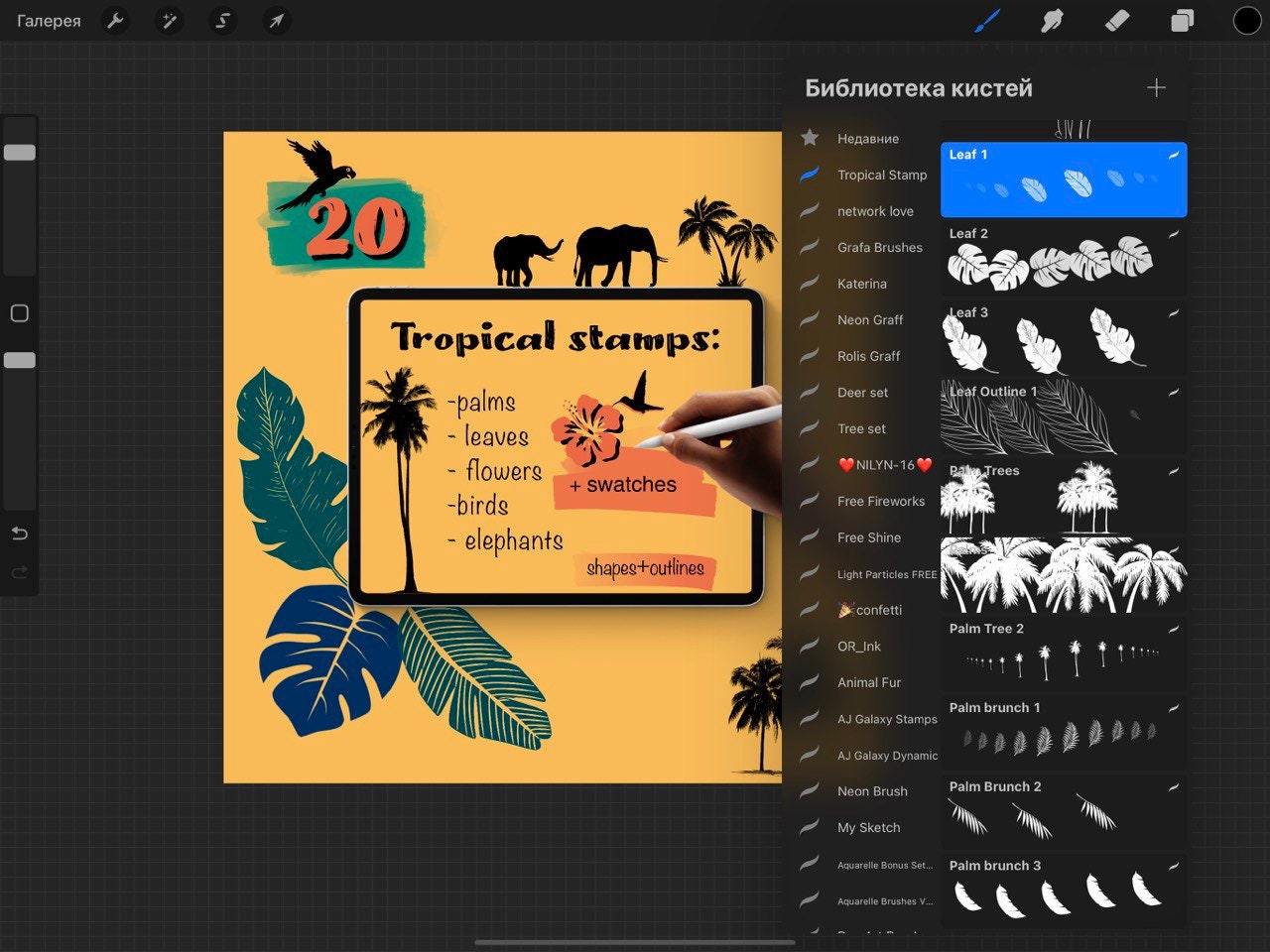Return to the Галерея gallery

click(49, 21)
